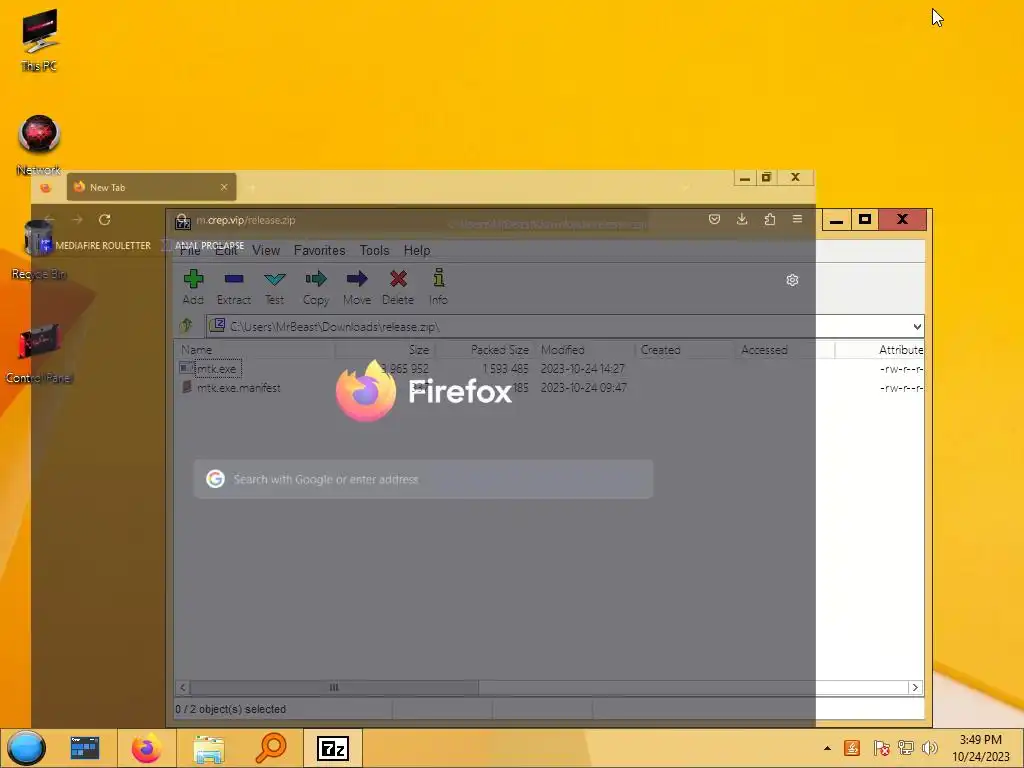
Task: Click the Test icon in 7-Zip
Action: tap(274, 286)
